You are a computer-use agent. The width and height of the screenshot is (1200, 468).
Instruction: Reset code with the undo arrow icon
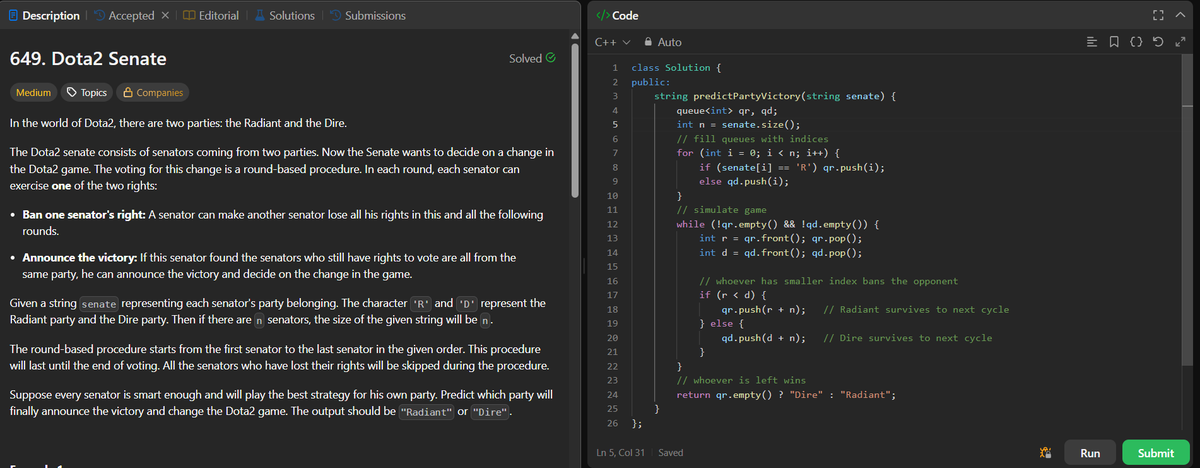pos(1160,42)
